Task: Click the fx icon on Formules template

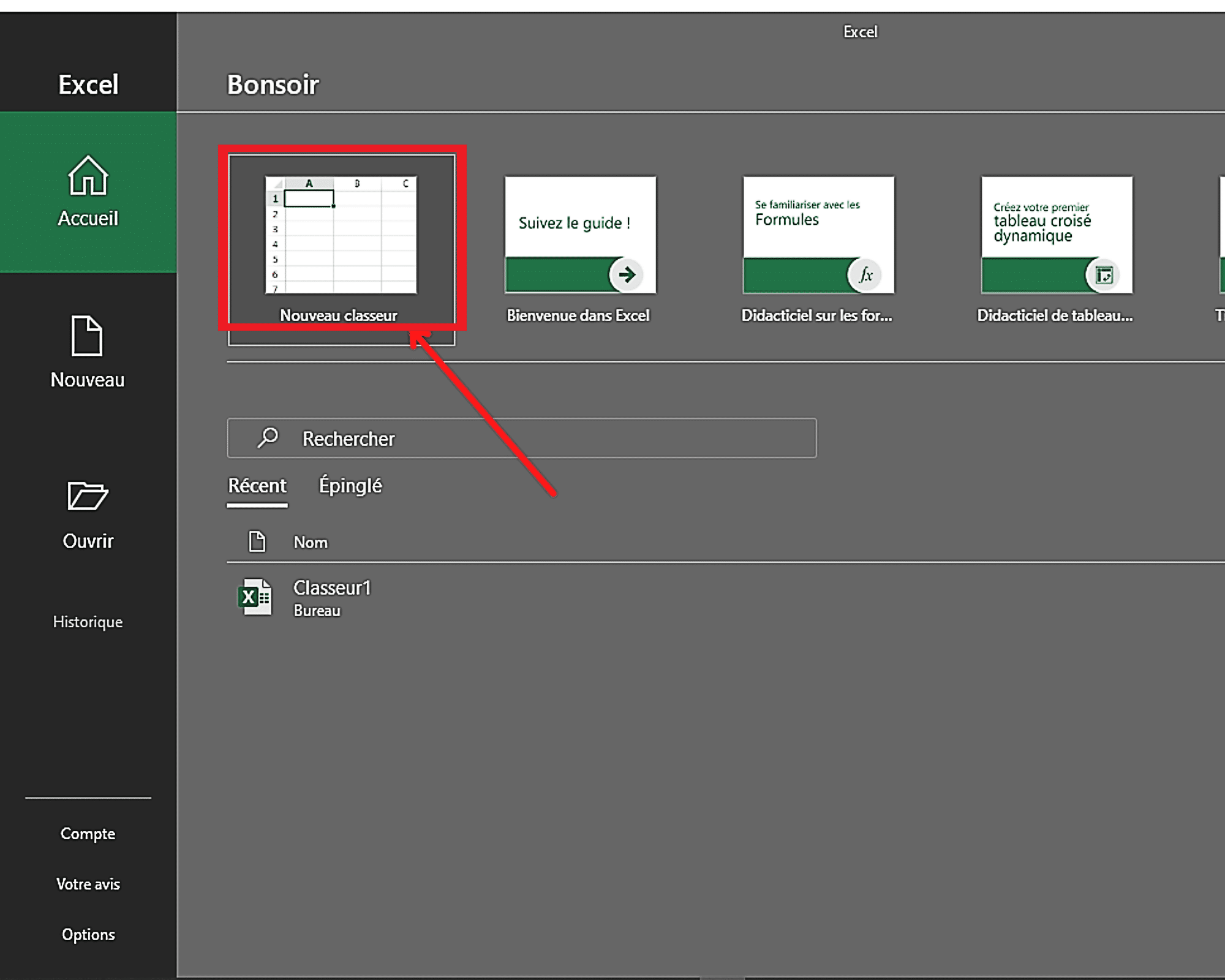Action: (864, 274)
